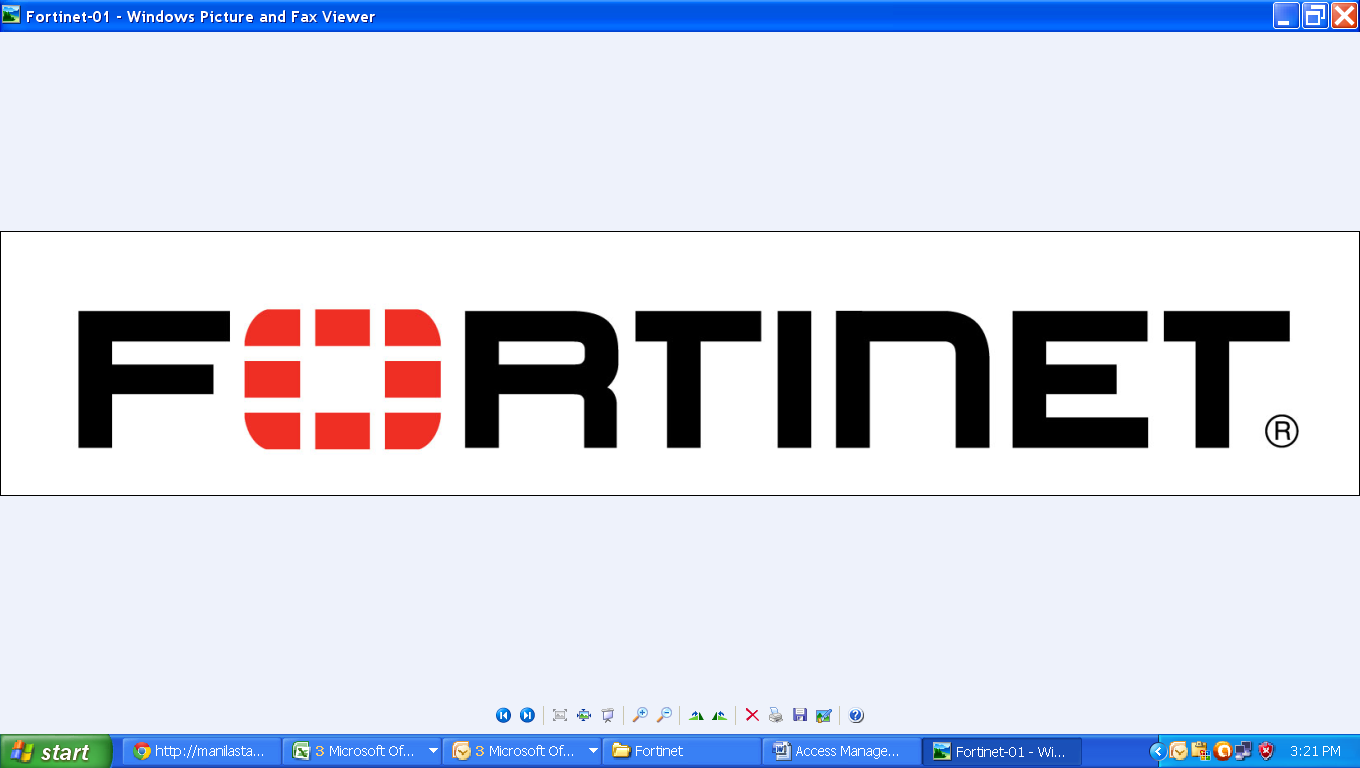Rotate the image clockwise

point(696,715)
